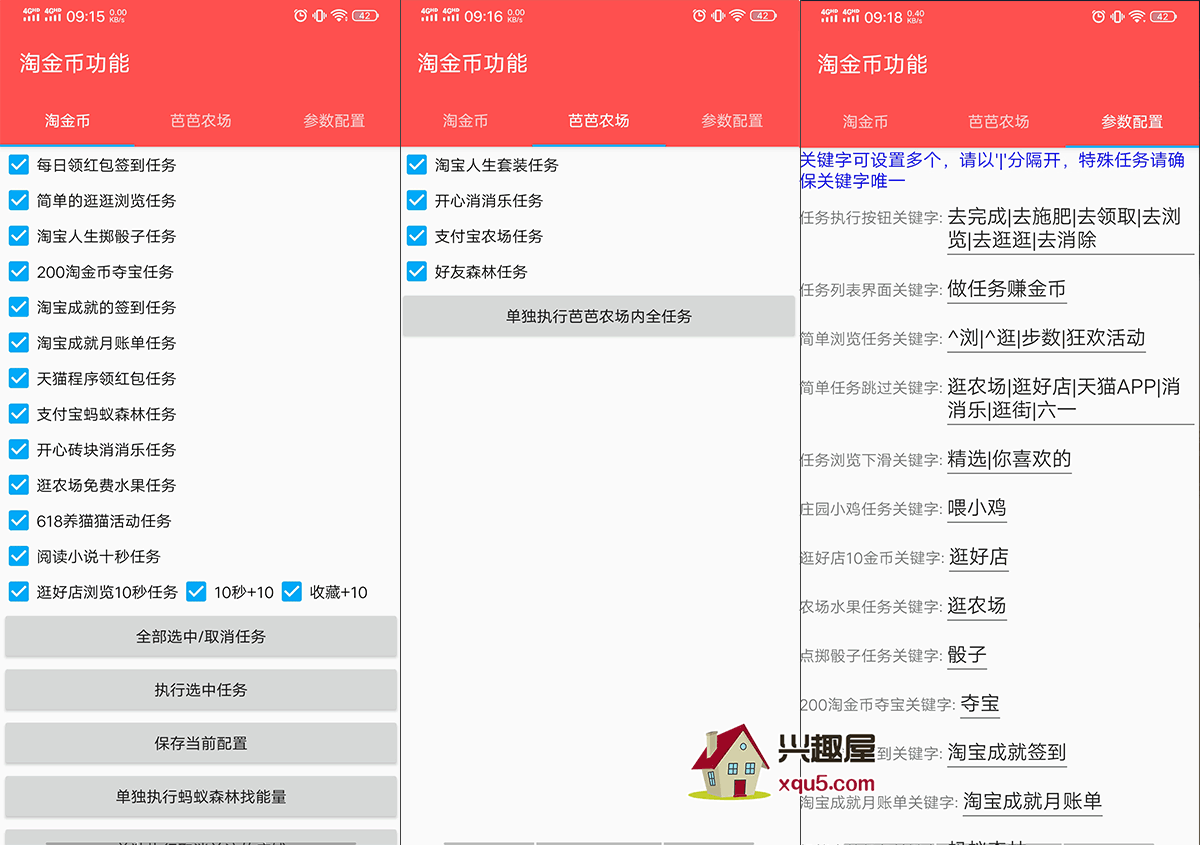Tap the 单独执行芭芭农场内全任务 button
1200x845 pixels.
[x=599, y=317]
